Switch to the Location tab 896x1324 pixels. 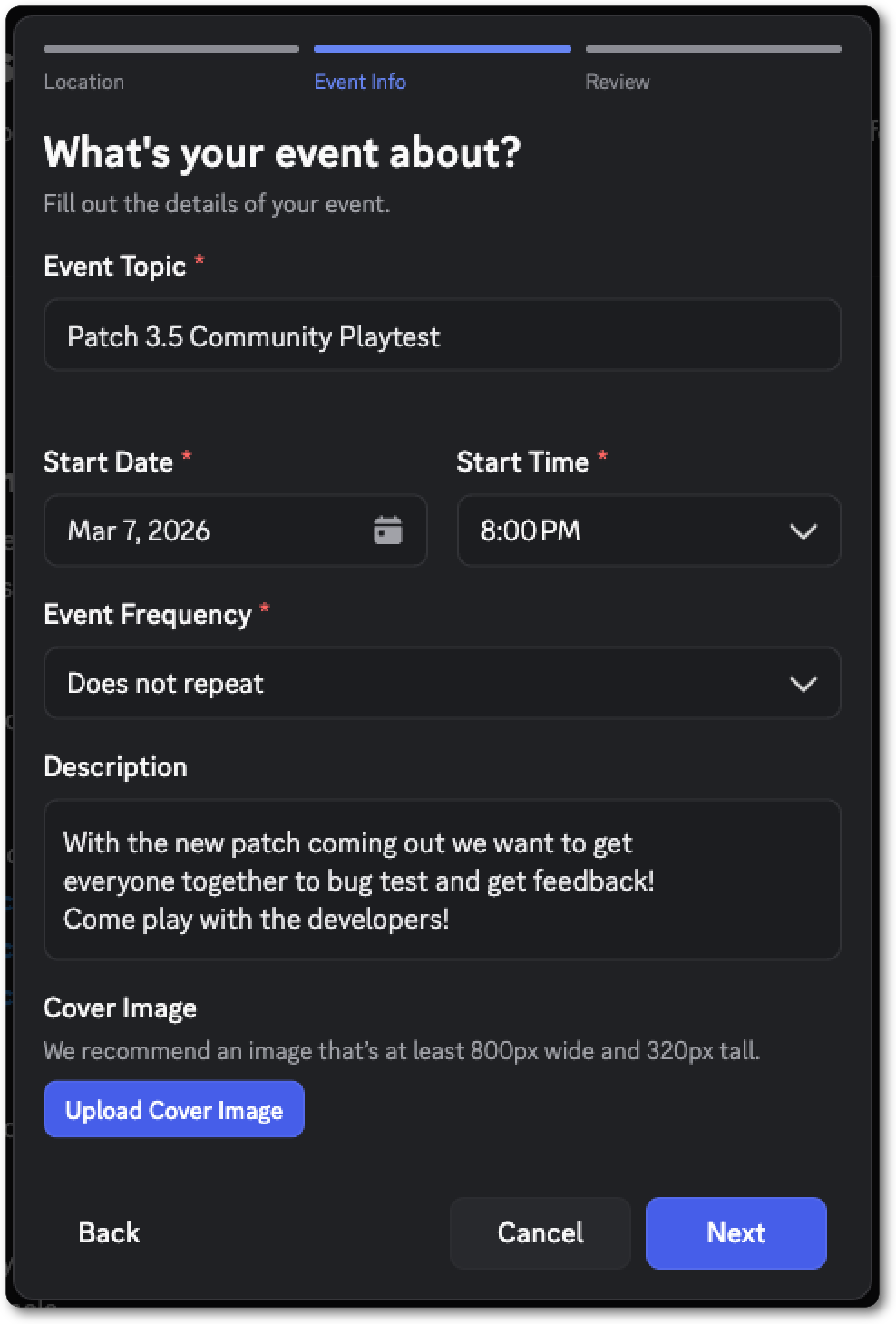(84, 81)
